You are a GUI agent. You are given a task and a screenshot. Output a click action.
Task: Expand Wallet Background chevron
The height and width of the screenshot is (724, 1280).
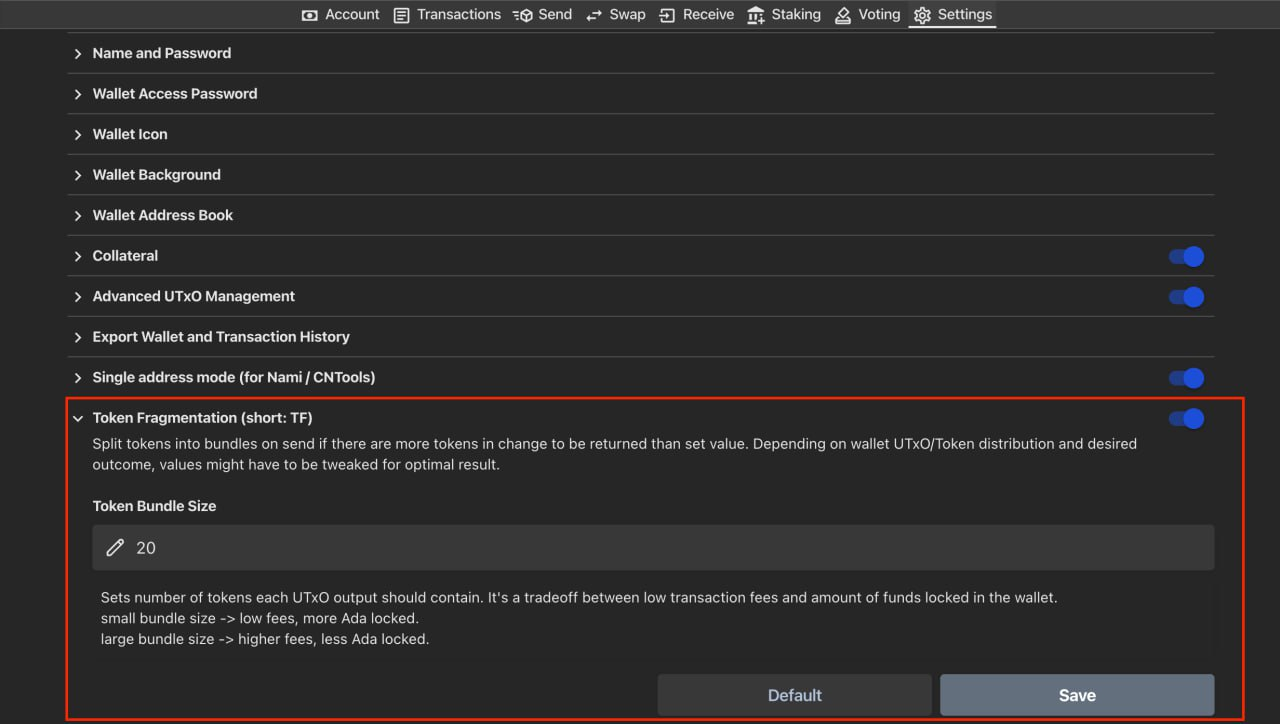tap(78, 175)
